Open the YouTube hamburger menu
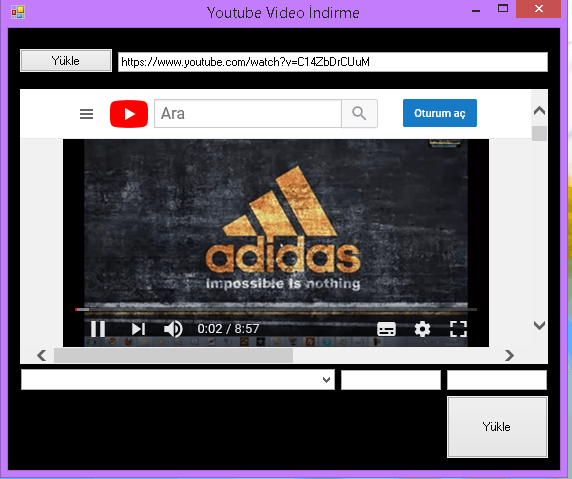The height and width of the screenshot is (479, 572). tap(86, 114)
